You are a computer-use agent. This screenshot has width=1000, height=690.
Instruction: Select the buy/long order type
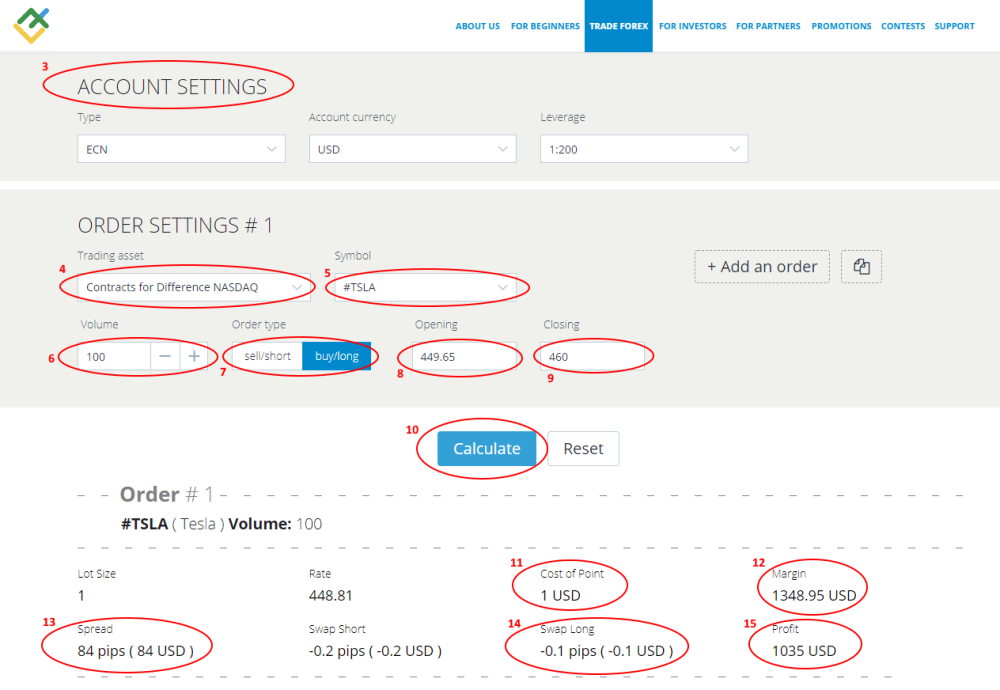(x=336, y=357)
